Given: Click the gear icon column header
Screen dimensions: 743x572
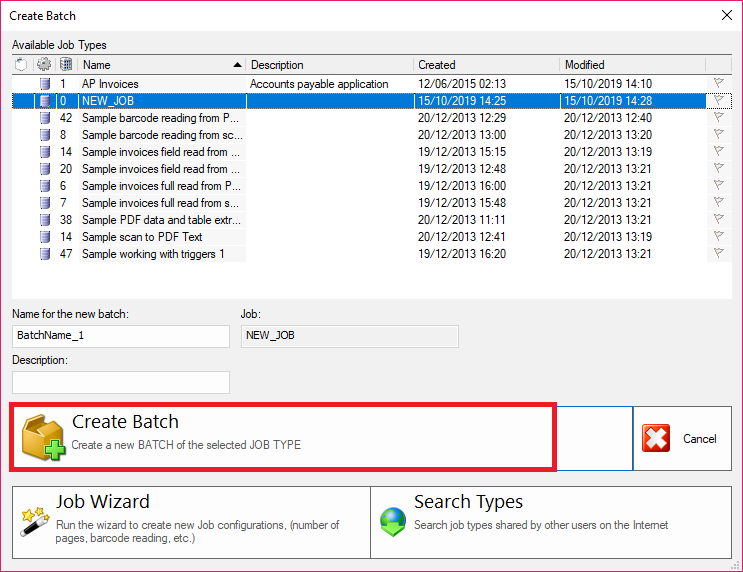Looking at the screenshot, I should [43, 65].
